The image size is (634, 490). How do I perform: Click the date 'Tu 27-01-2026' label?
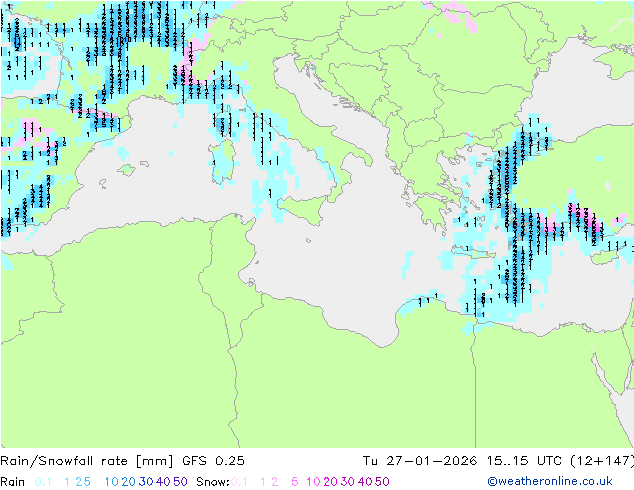pos(419,461)
